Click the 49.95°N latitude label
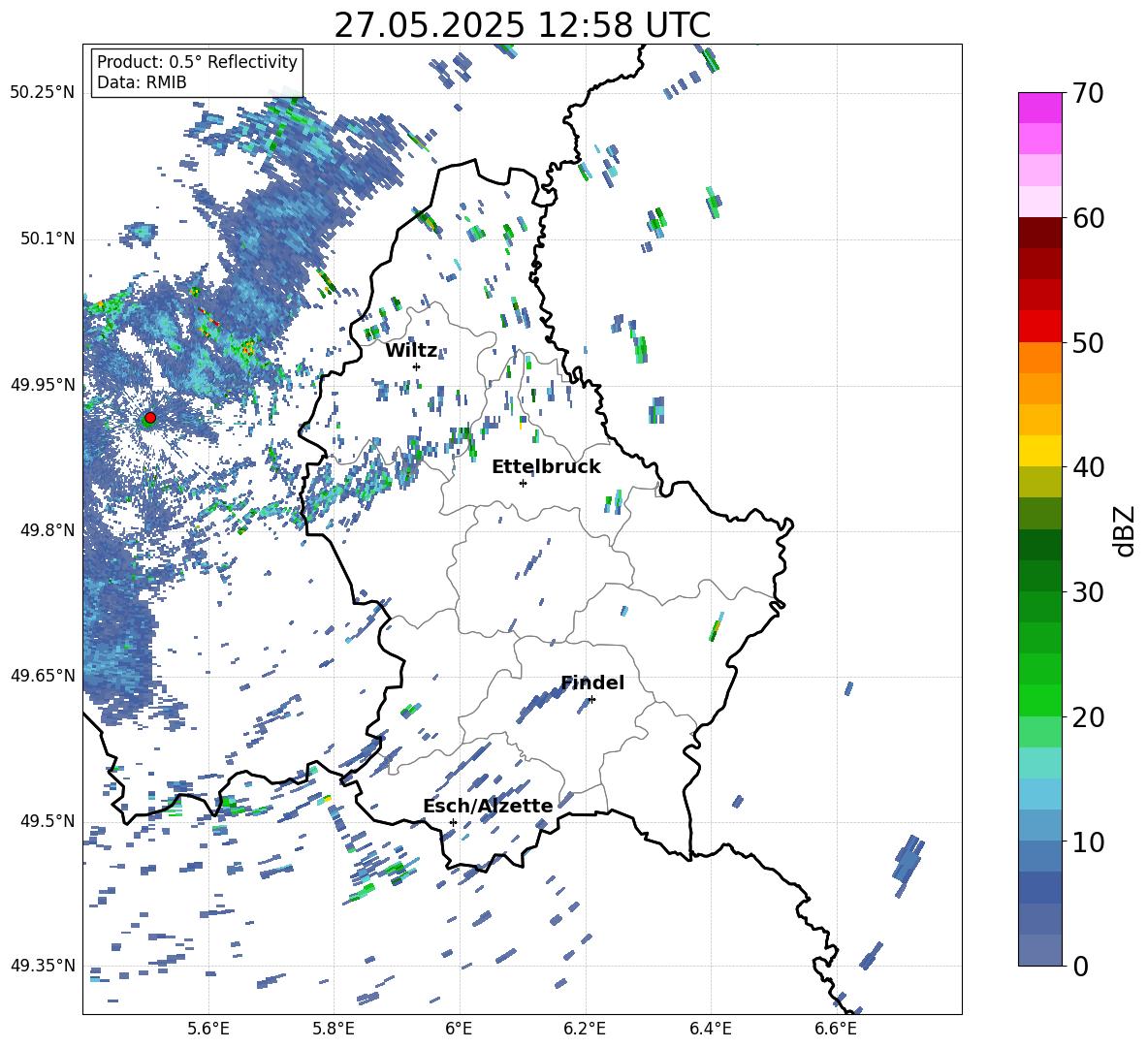Screen dimensions: 1148x1048 tap(43, 385)
